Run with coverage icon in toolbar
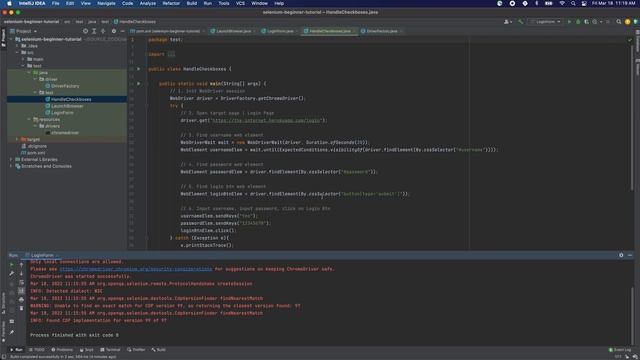The height and width of the screenshot is (360, 640). [587, 22]
